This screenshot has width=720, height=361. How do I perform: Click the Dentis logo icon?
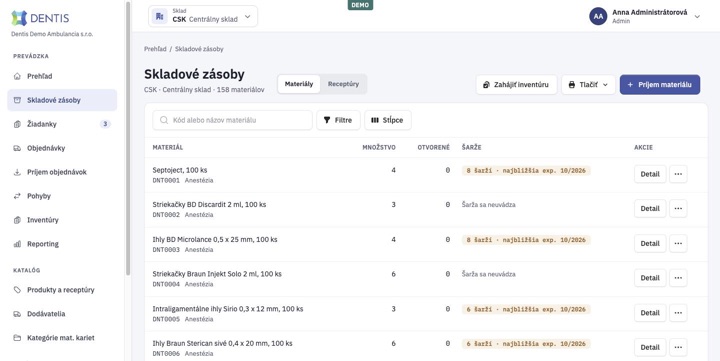(x=19, y=18)
